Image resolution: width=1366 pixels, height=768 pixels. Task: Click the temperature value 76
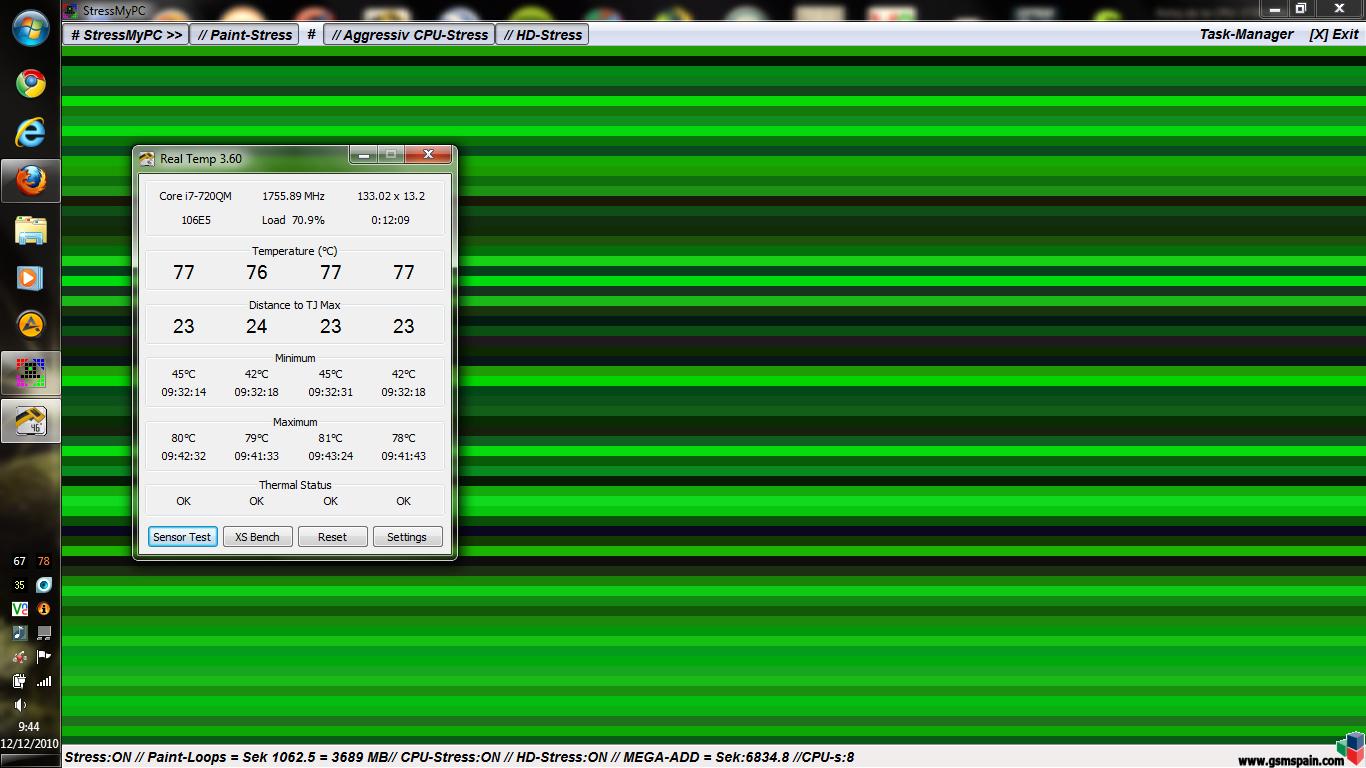click(257, 272)
